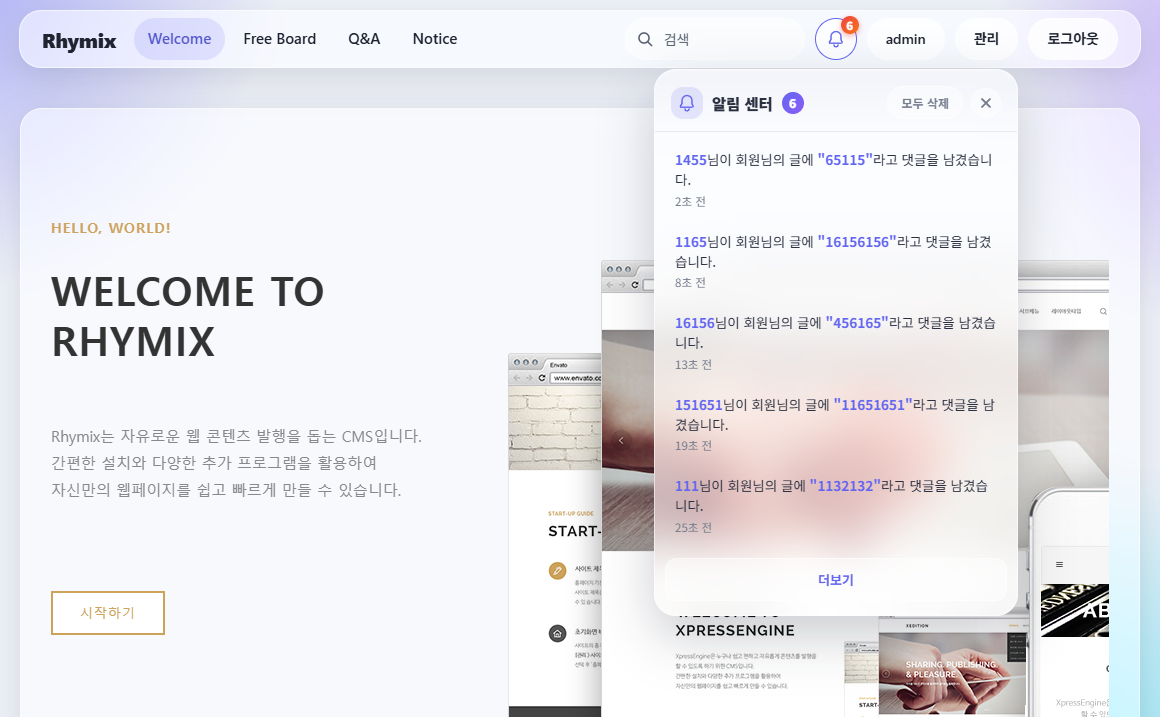
Task: Click the 시작하기 button
Action: pos(108,613)
